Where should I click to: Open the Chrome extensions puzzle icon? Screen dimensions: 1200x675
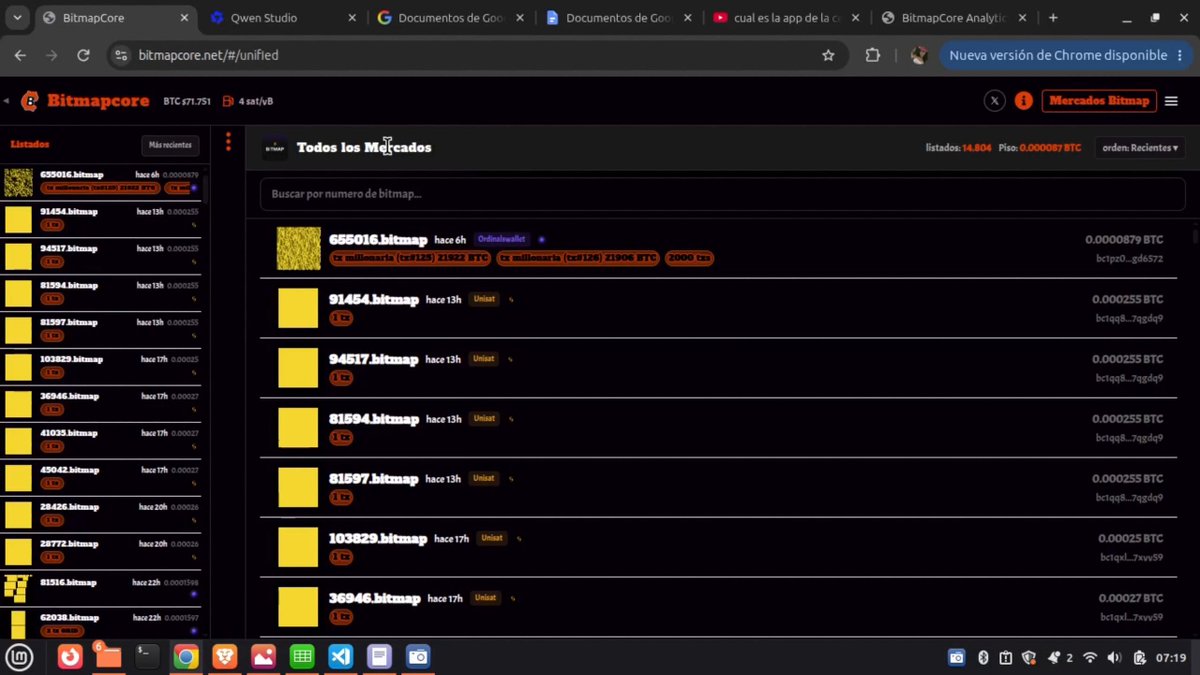click(872, 56)
